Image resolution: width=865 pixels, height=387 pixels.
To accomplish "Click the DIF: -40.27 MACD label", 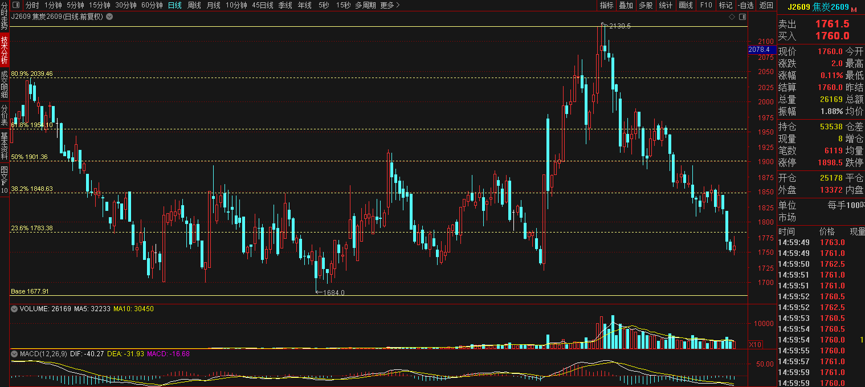I will point(86,353).
